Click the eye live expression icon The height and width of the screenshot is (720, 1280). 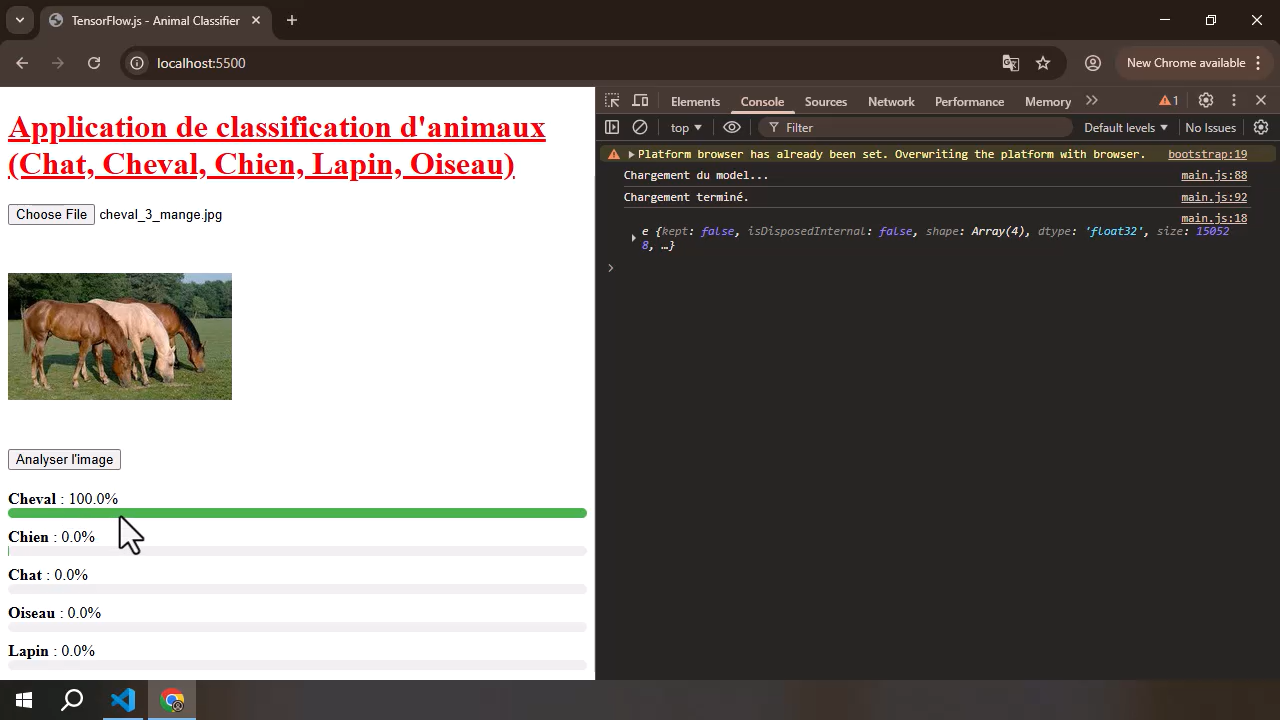[x=732, y=128]
